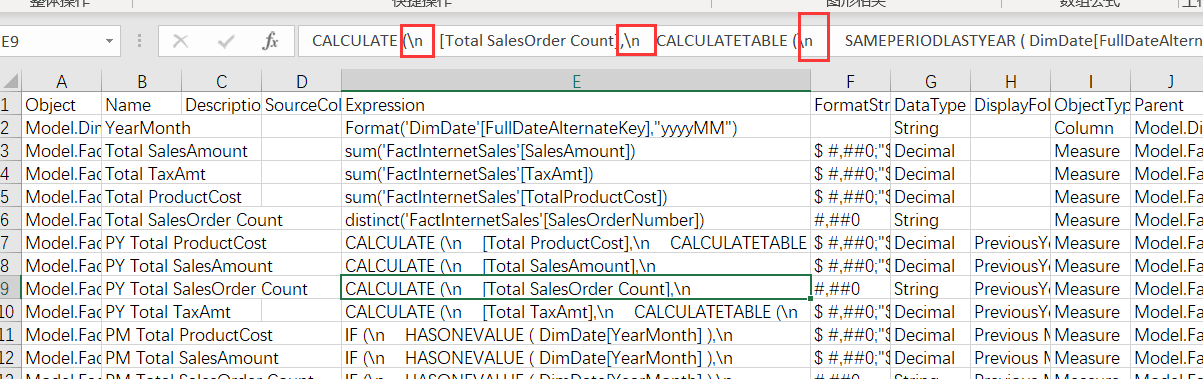The height and width of the screenshot is (379, 1203).
Task: Click the 'DataType' header cell
Action: (x=931, y=105)
